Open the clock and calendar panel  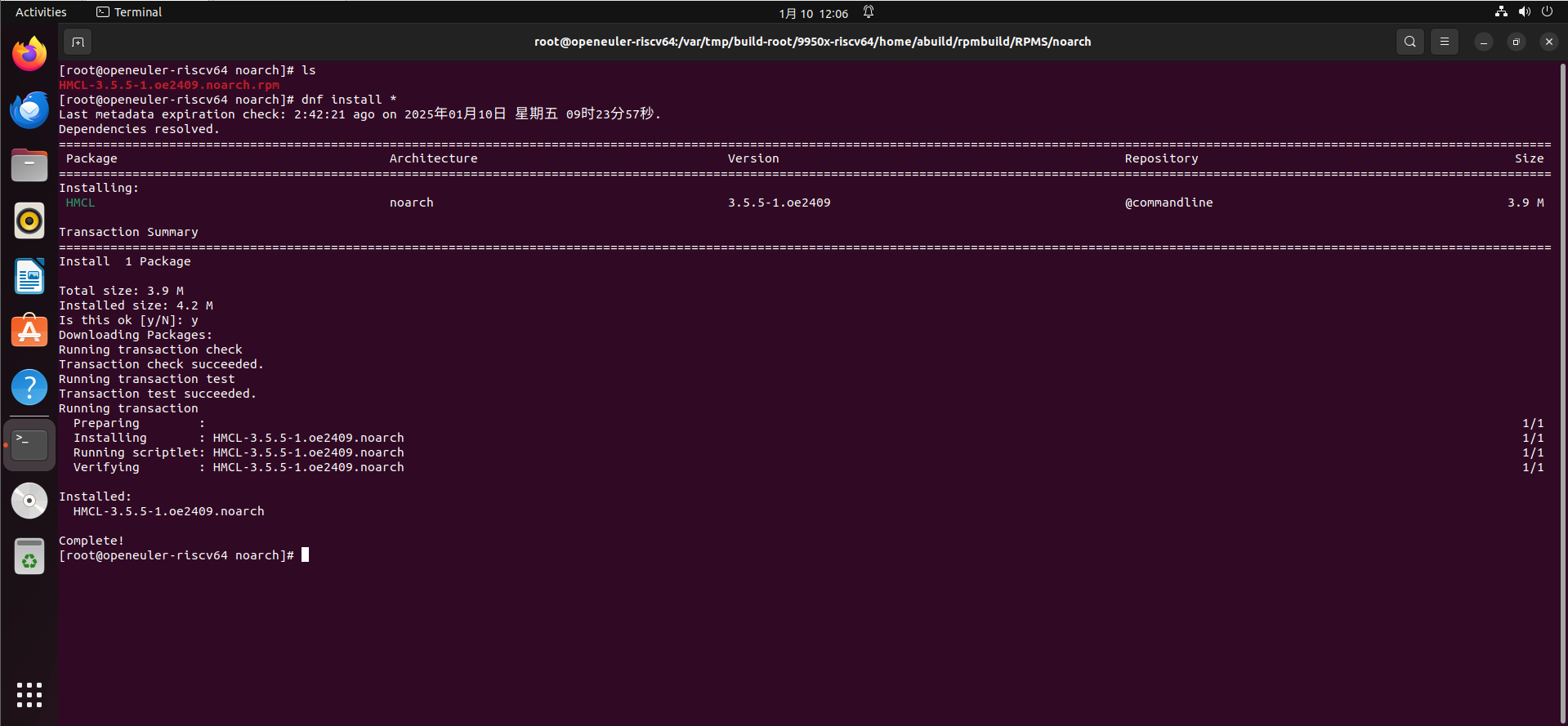(x=813, y=13)
